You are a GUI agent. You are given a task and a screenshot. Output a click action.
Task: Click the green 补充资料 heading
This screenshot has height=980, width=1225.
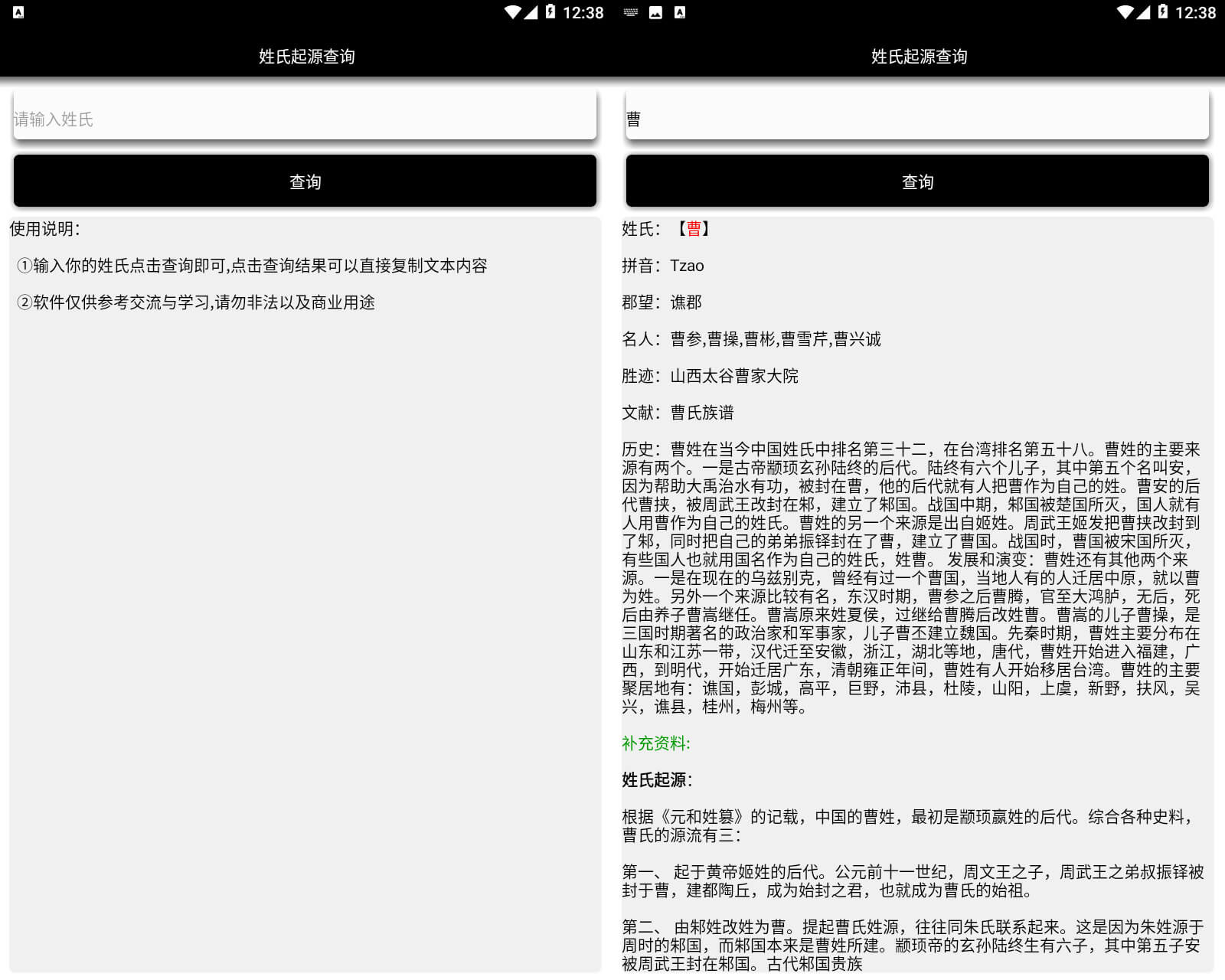[x=655, y=743]
